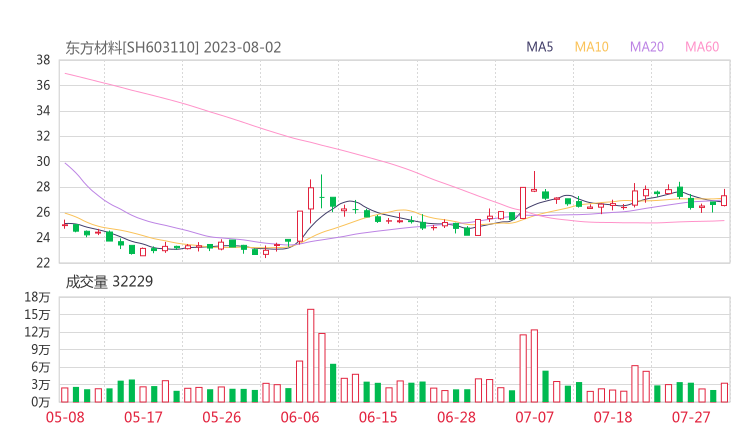Click the 22 price axis label
Viewport: 740px width, 440px height.
click(x=43, y=263)
